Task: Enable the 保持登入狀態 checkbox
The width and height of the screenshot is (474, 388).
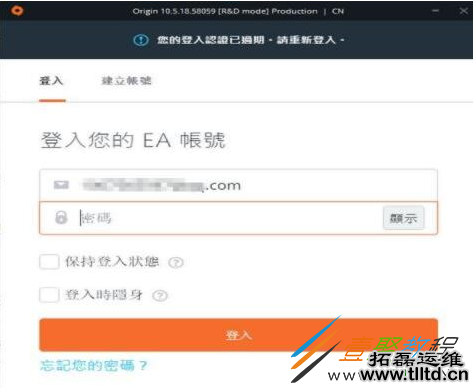Action: pyautogui.click(x=49, y=262)
